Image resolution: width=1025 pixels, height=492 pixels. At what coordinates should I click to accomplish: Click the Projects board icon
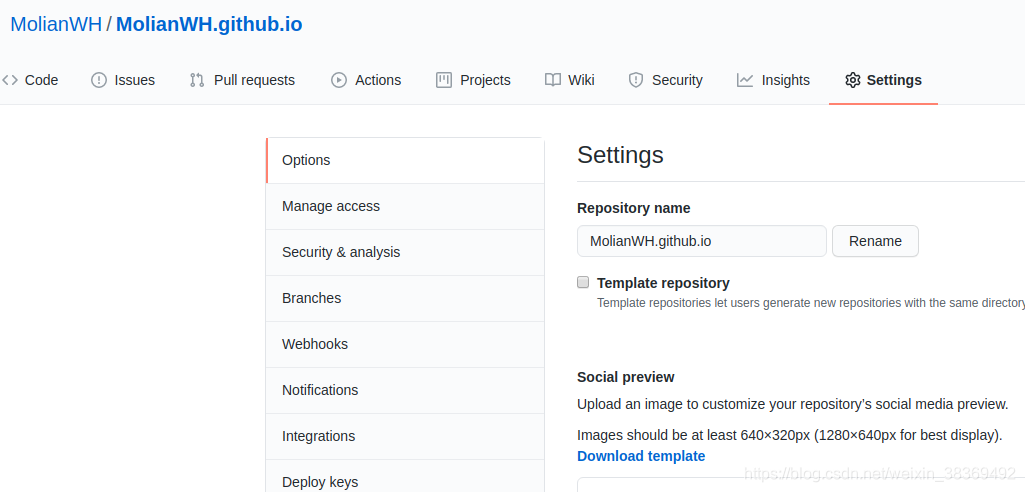coord(444,80)
